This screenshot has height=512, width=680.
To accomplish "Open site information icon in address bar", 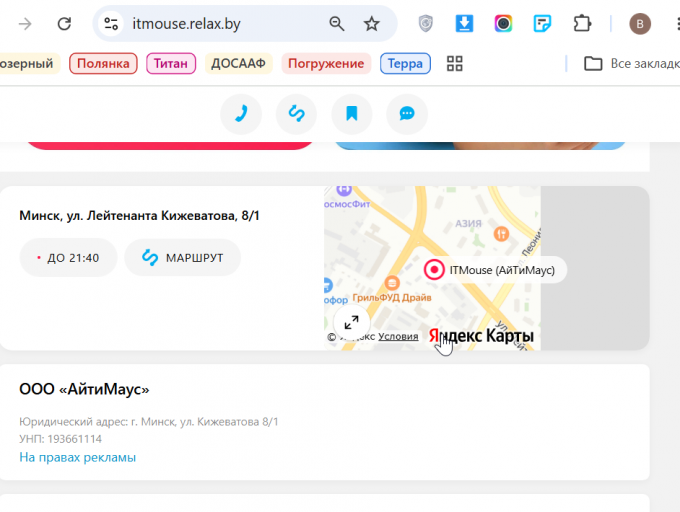I will [111, 24].
